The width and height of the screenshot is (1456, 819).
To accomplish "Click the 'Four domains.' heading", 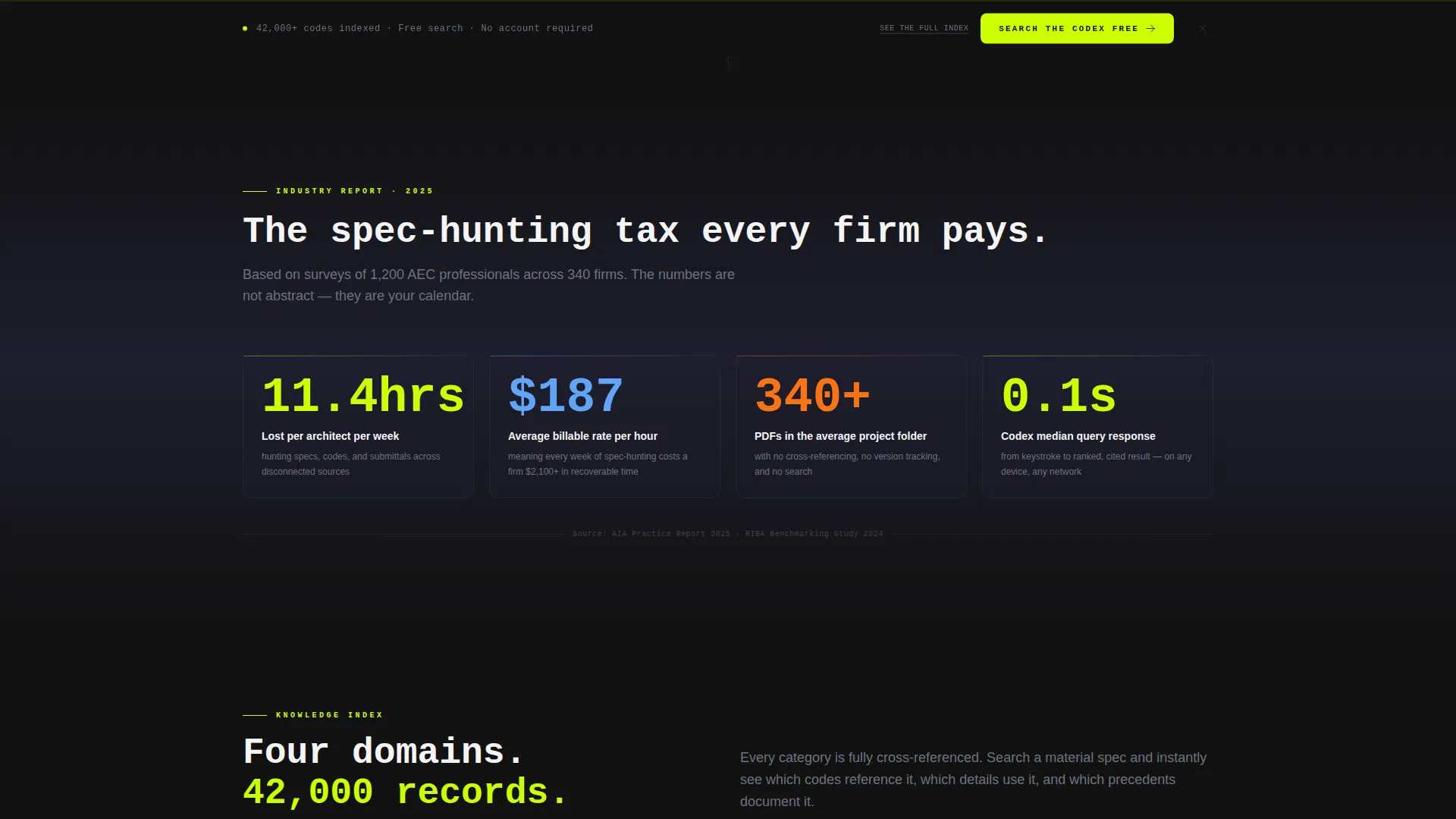I will click(384, 752).
